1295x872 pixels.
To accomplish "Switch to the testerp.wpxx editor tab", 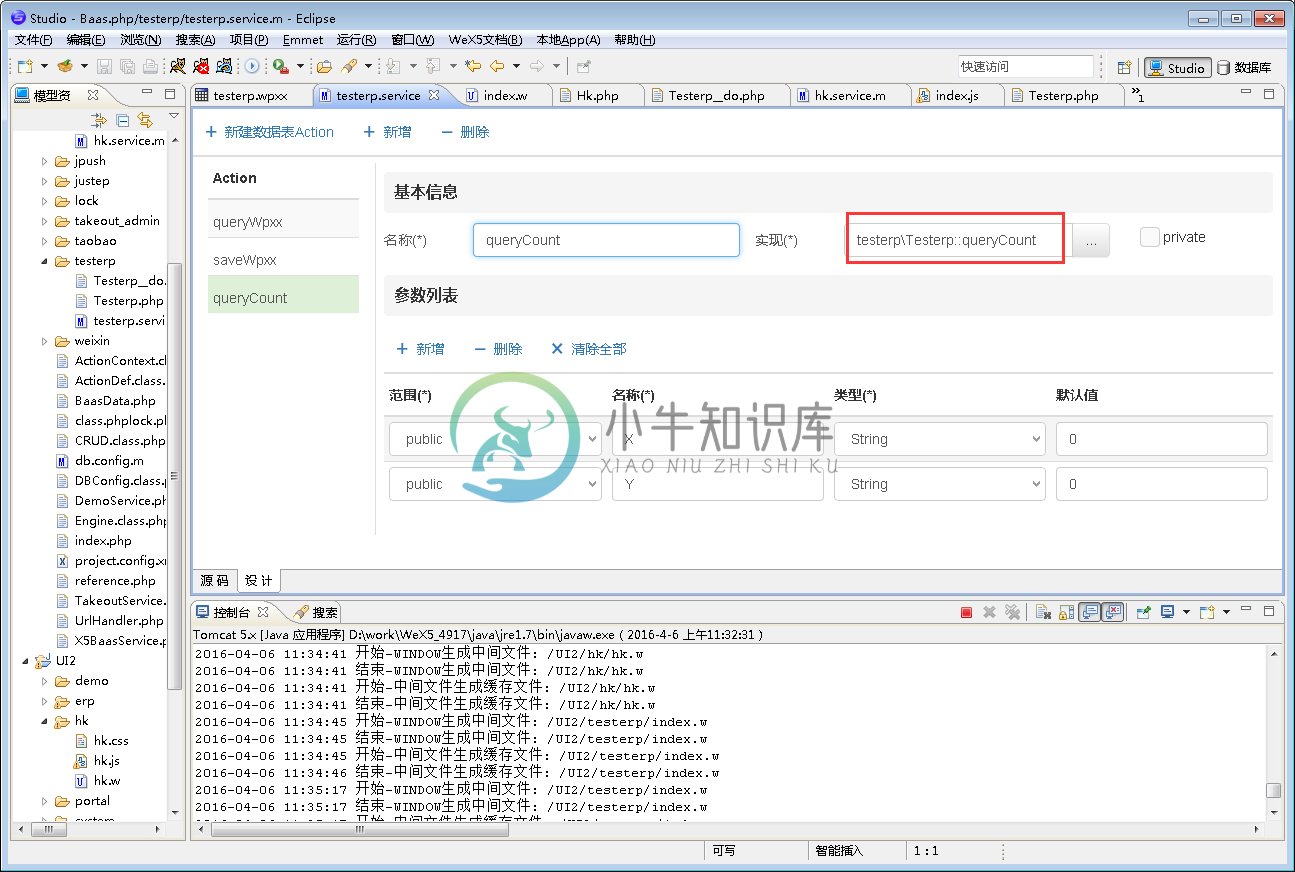I will [x=250, y=95].
